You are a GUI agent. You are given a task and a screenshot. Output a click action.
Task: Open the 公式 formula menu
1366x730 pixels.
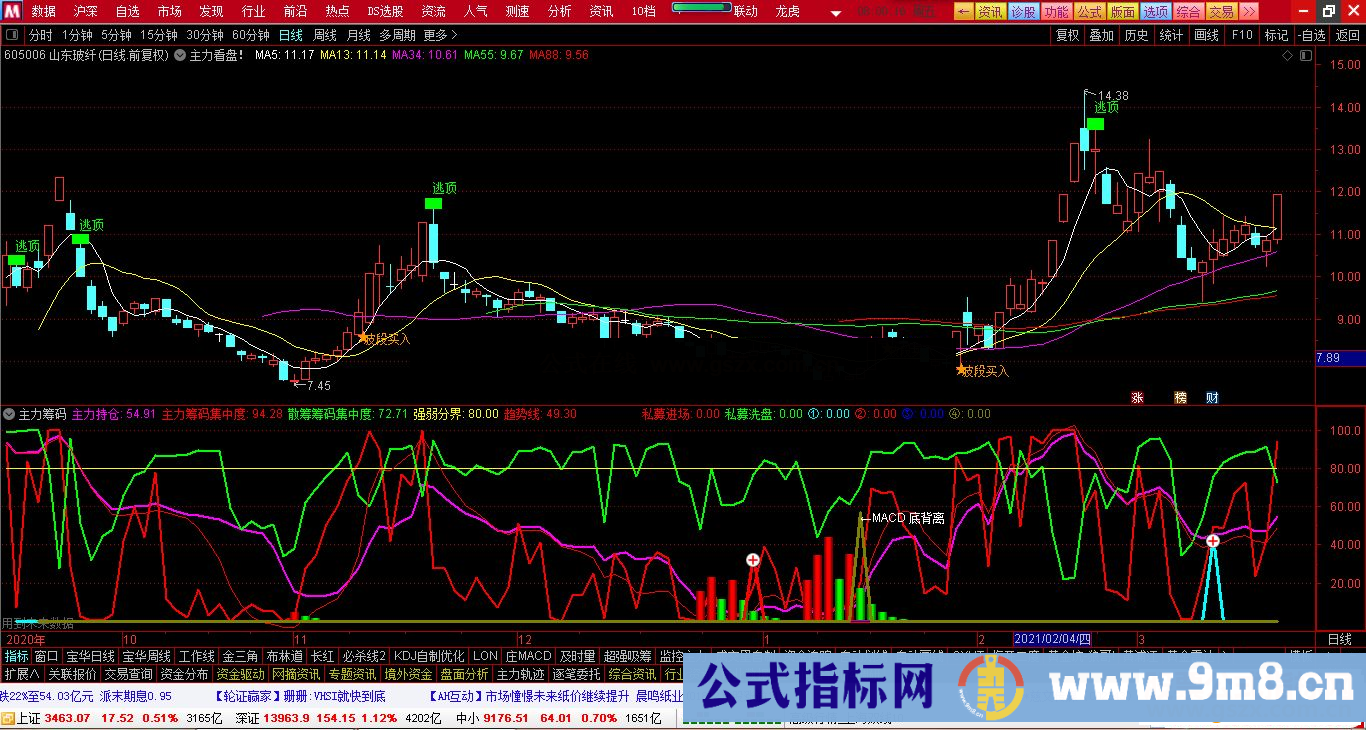coord(1092,11)
